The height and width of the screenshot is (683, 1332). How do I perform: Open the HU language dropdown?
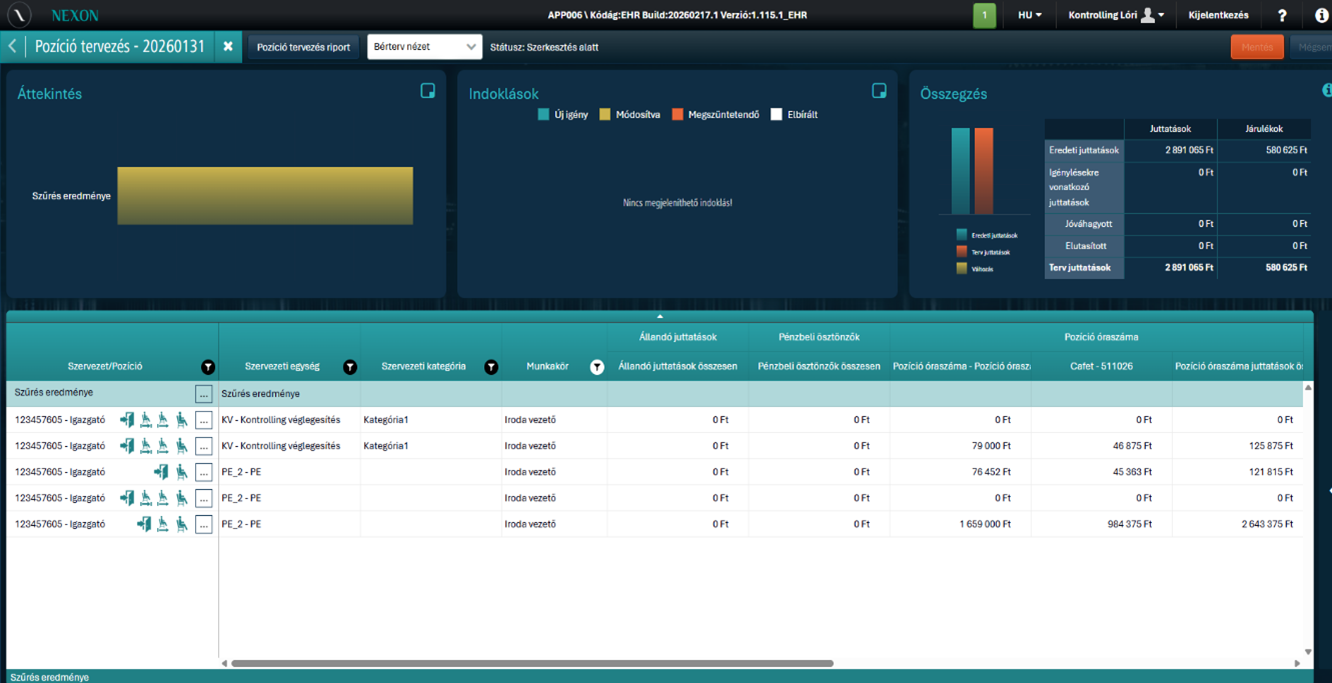(x=1029, y=16)
